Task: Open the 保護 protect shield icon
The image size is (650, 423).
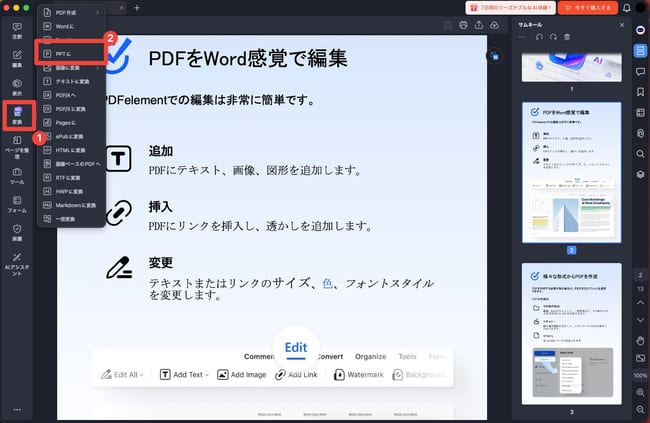Action: [x=17, y=233]
